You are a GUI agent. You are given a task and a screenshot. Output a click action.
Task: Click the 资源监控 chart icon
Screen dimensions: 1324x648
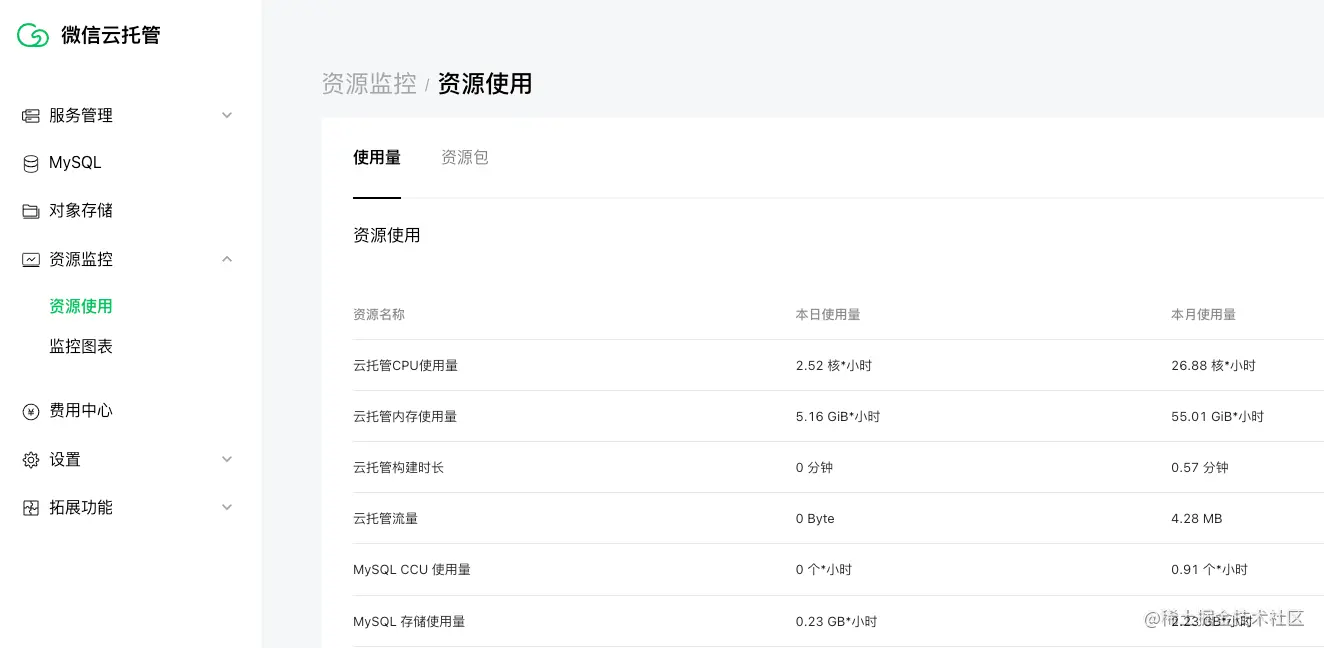coord(31,260)
